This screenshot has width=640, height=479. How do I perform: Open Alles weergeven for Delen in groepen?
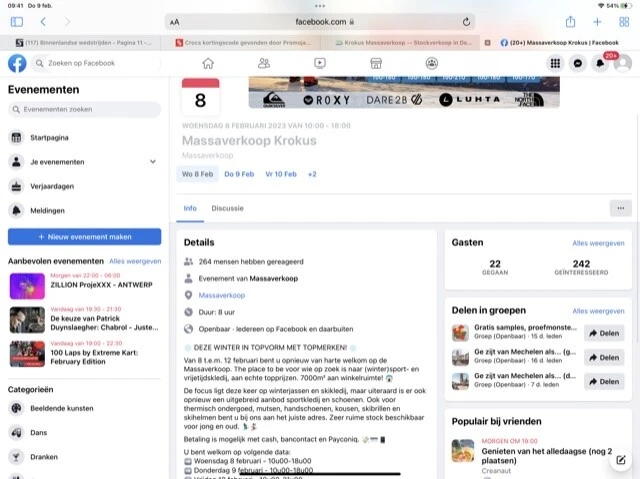[598, 311]
